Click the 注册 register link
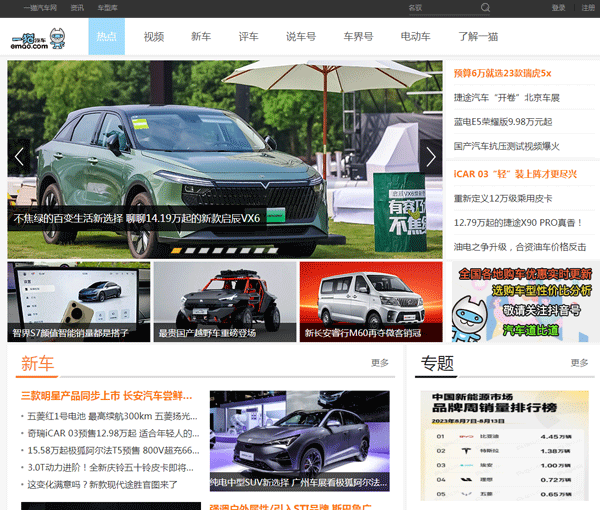The image size is (600, 510). pyautogui.click(x=588, y=8)
